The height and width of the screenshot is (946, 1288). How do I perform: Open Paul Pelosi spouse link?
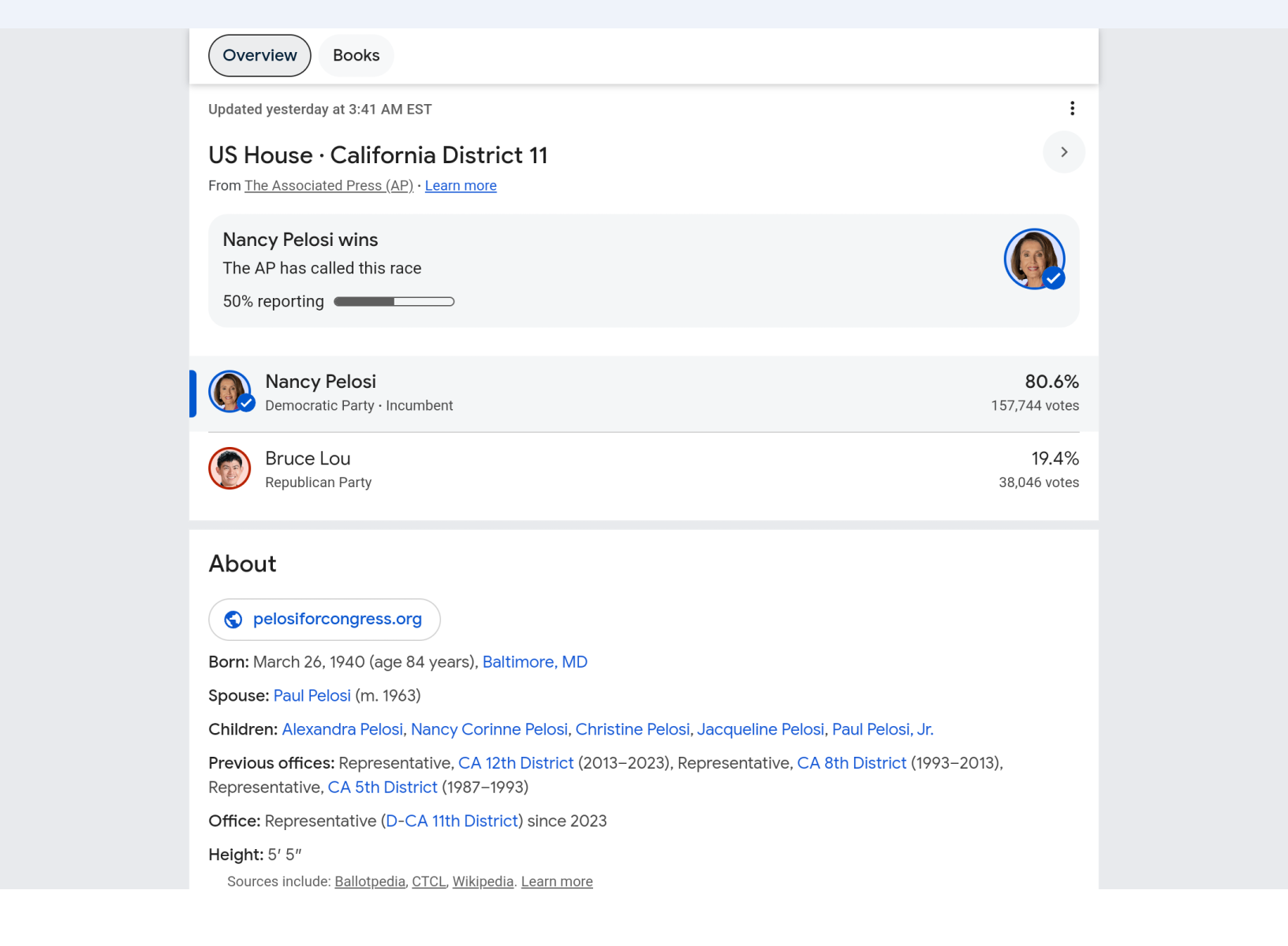[x=312, y=696]
